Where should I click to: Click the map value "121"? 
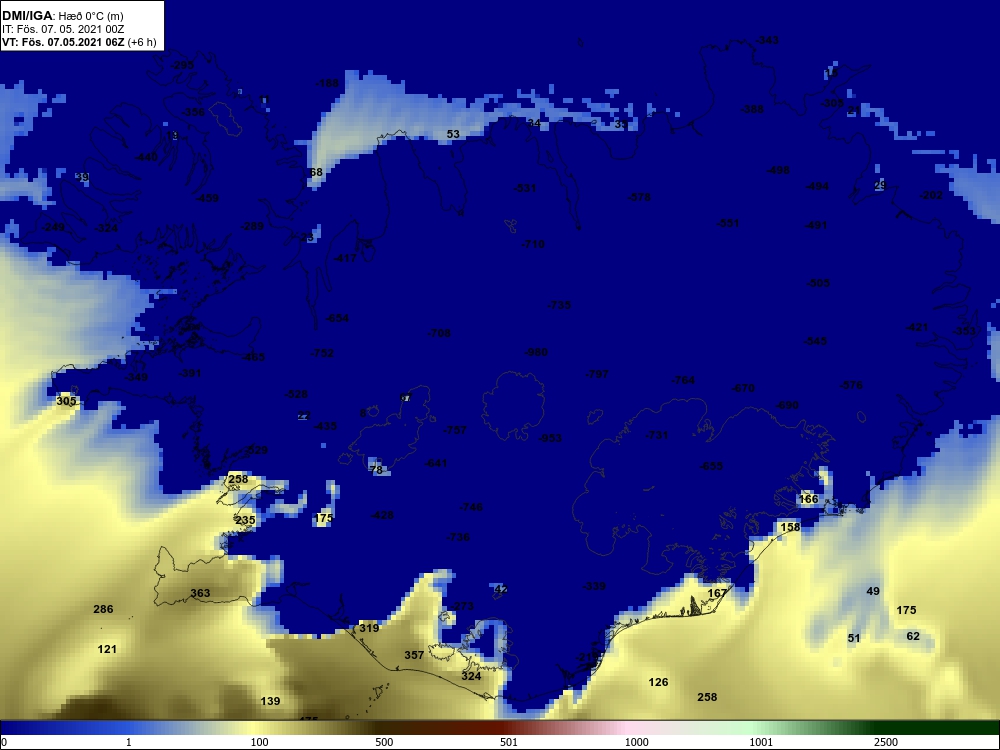[107, 649]
